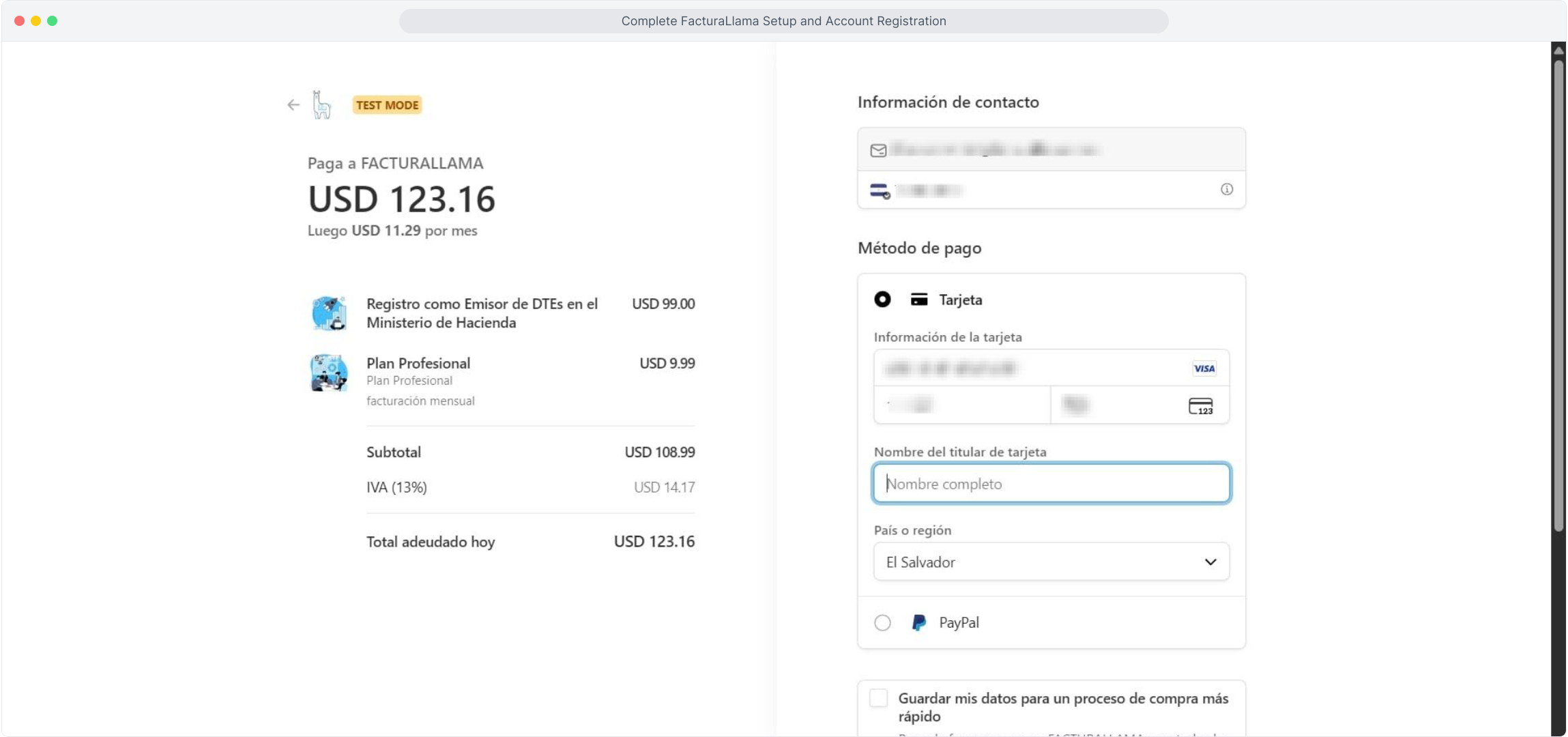Screen dimensions: 1568x737
Task: Click the card number field
Action: click(x=1023, y=369)
